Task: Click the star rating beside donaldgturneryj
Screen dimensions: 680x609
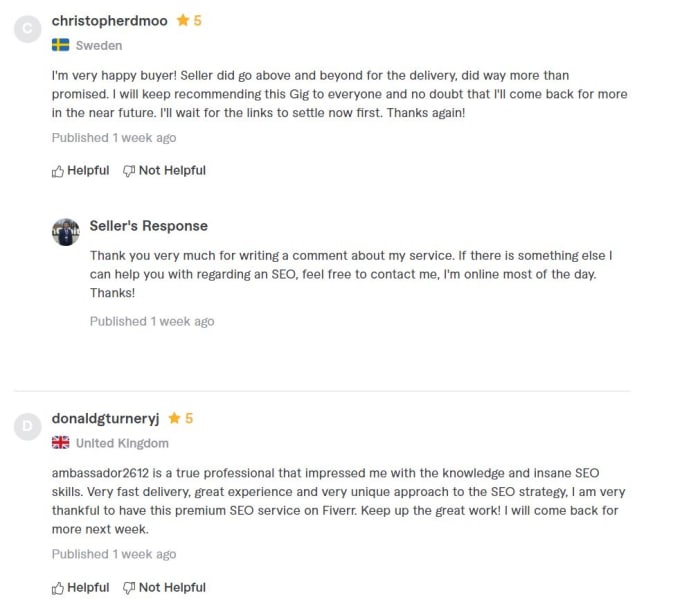Action: [181, 418]
